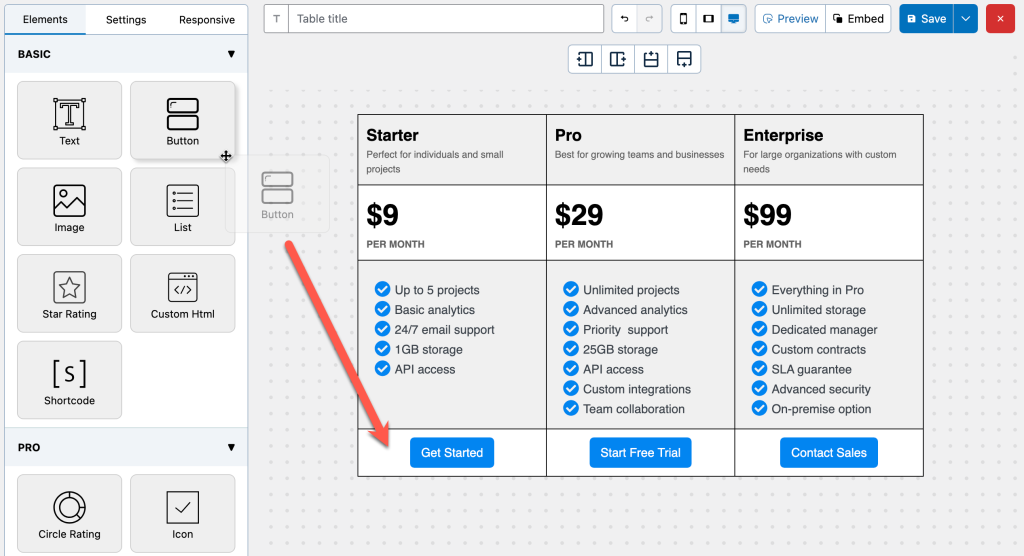Screen dimensions: 1024x556
Task: Switch to tablet device view
Action: (x=709, y=19)
